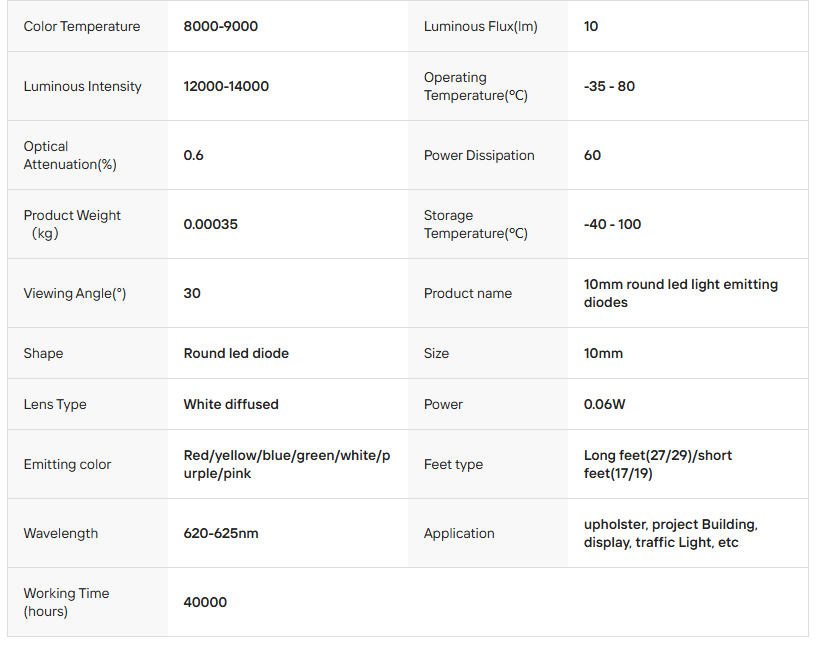Select the Product Weight value 0.00035

coord(211,224)
